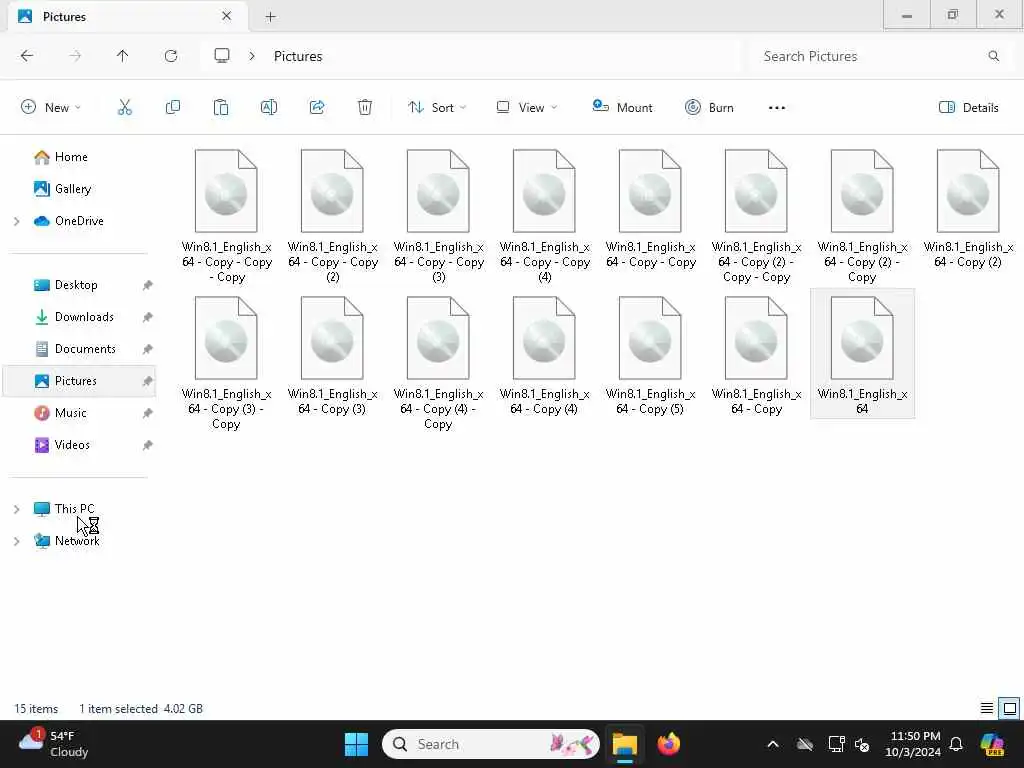Viewport: 1024px width, 768px height.
Task: Select file Win8.1_English_x64 - Copy (3)
Action: coord(332,356)
